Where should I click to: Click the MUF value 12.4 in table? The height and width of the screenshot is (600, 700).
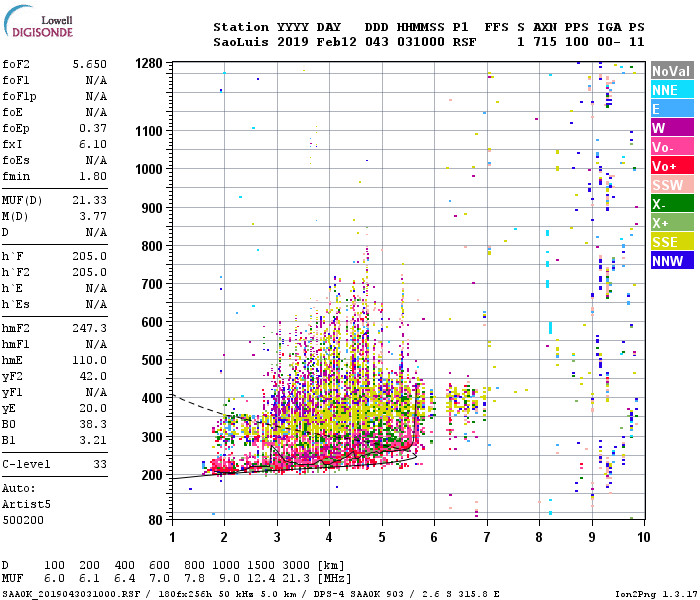click(261, 579)
